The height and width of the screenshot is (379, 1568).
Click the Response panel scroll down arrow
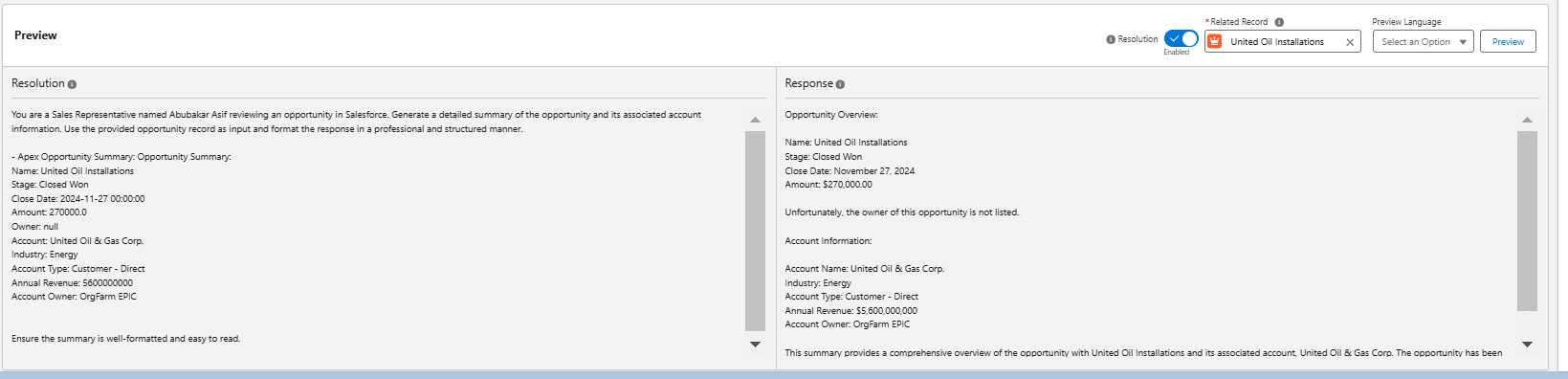pyautogui.click(x=1527, y=344)
